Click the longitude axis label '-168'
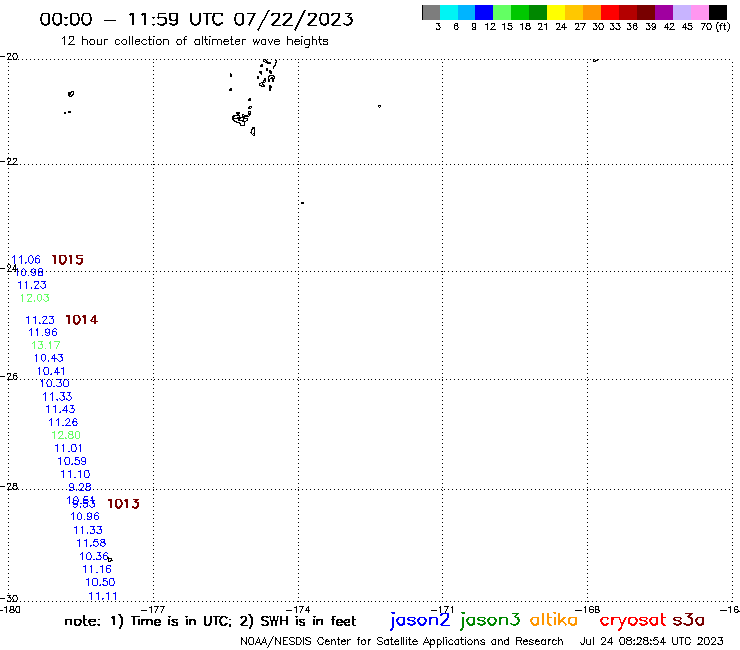 588,609
